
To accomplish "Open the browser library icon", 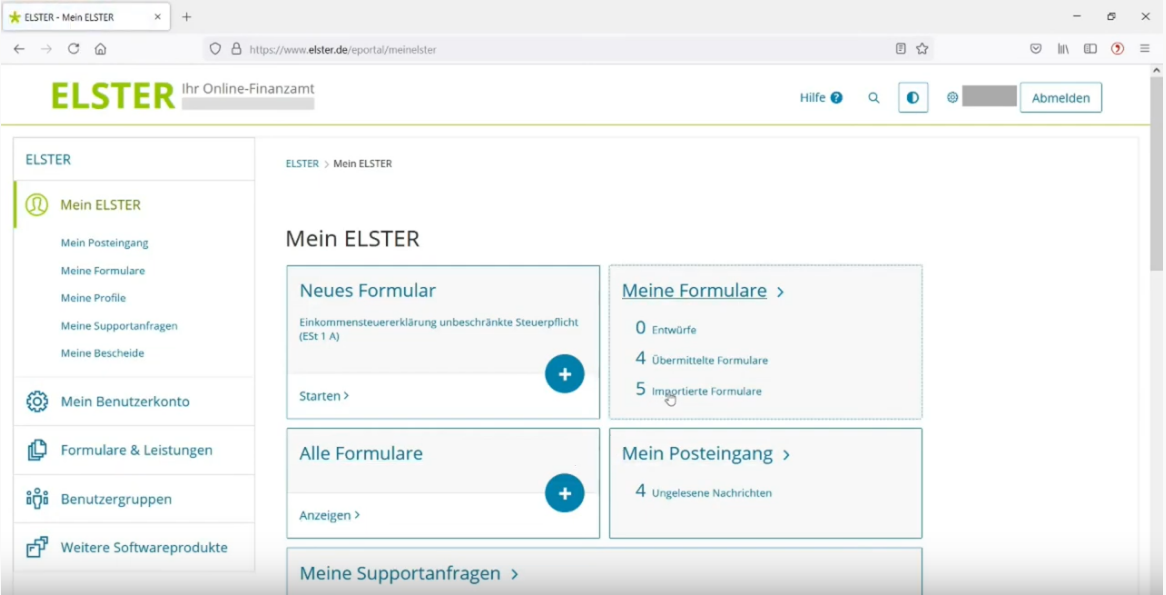I will [x=1063, y=49].
